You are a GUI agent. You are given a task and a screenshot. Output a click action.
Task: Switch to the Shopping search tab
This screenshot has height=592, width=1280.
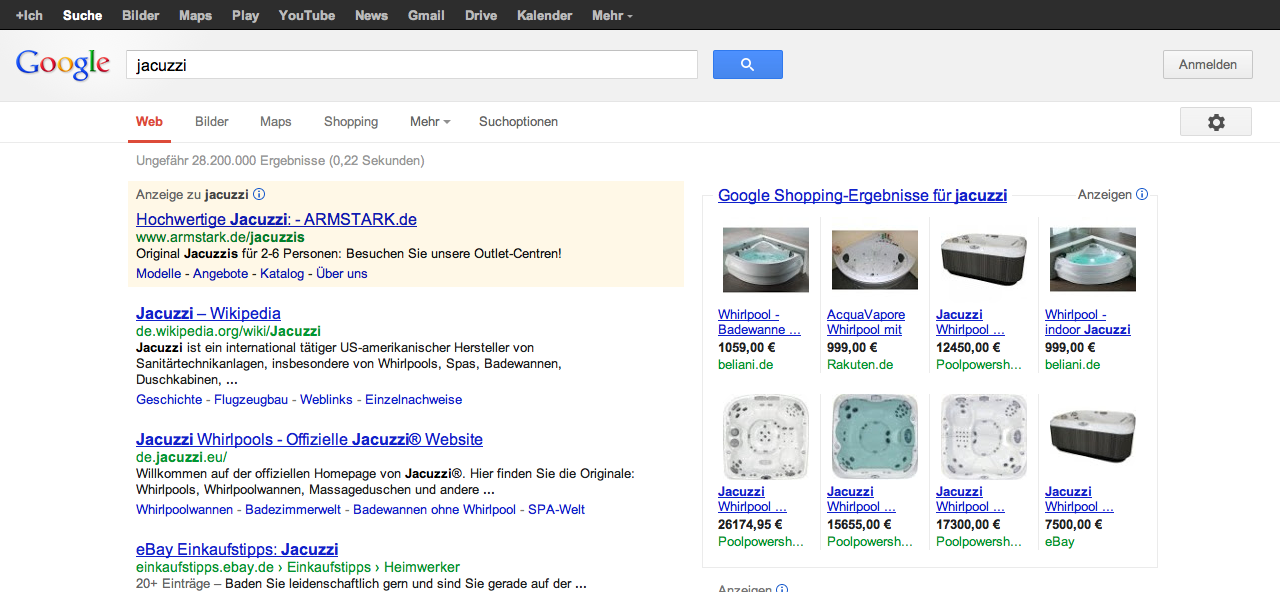[351, 122]
